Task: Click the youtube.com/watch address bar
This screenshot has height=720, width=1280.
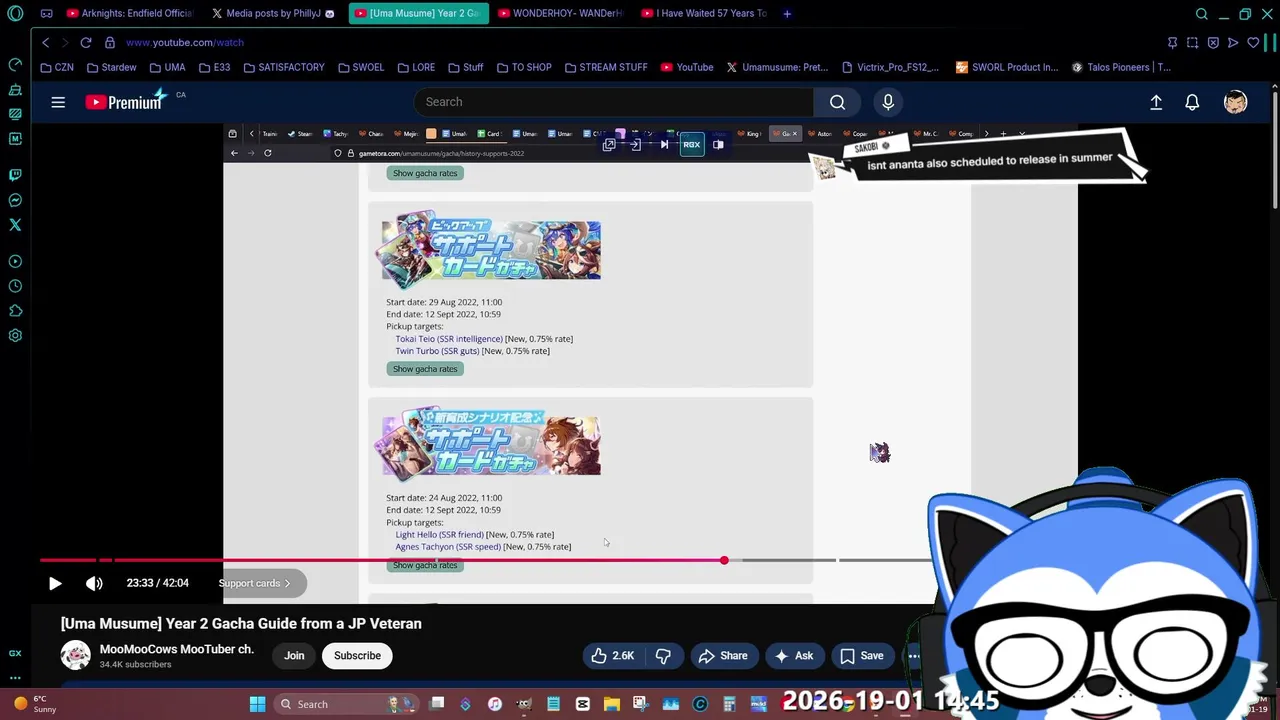Action: click(184, 42)
